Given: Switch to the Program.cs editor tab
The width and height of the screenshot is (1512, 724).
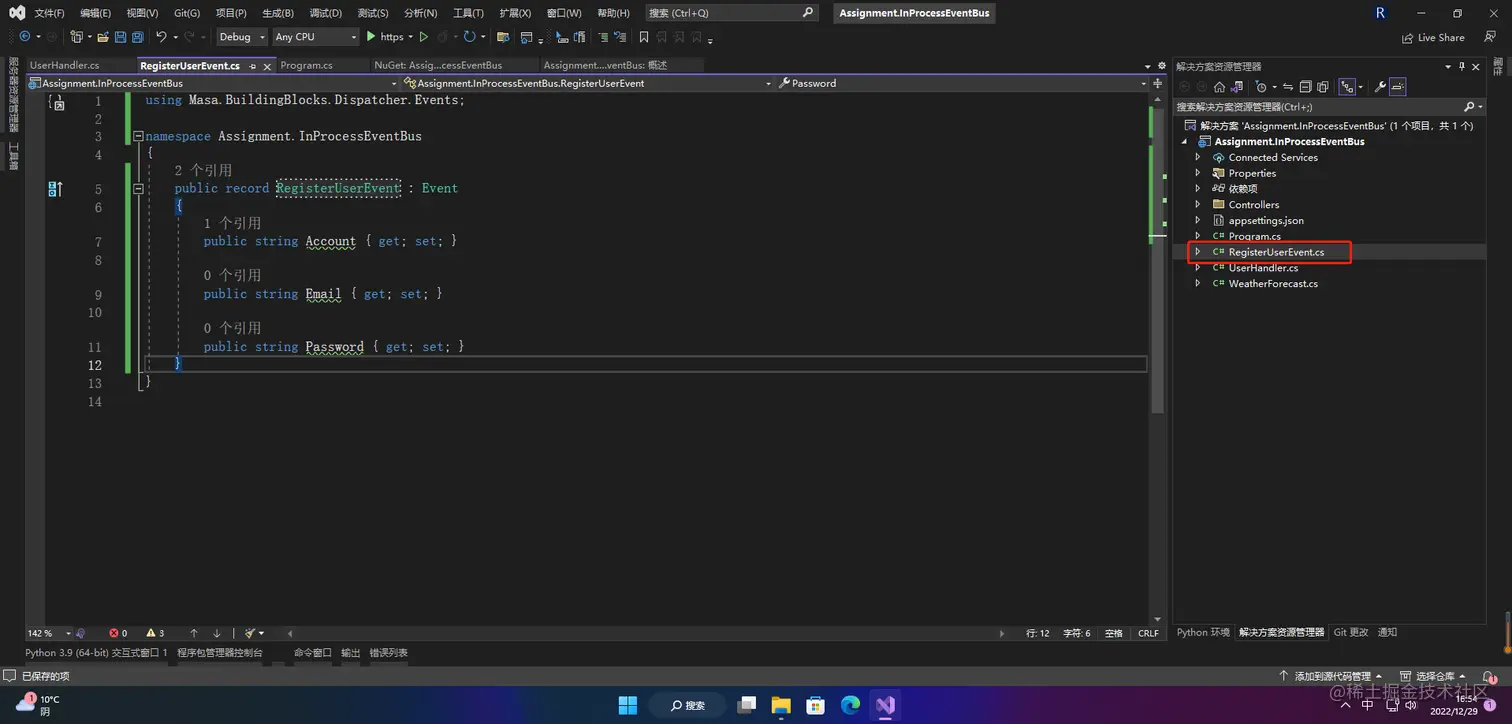Looking at the screenshot, I should pos(306,65).
